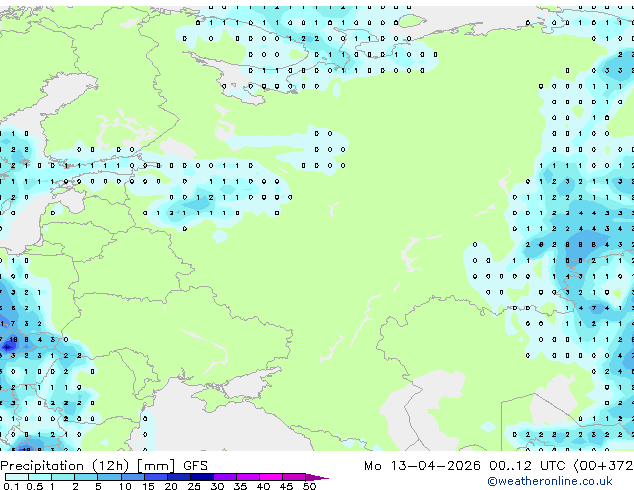Click the '35' legend scale label

pos(240,486)
